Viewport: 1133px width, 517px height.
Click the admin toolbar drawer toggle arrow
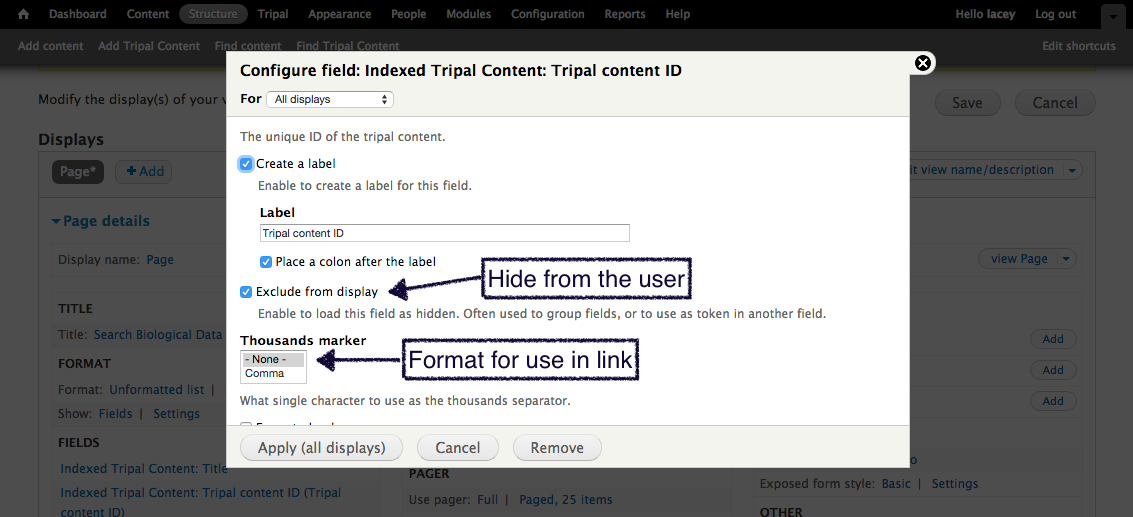(x=1113, y=16)
